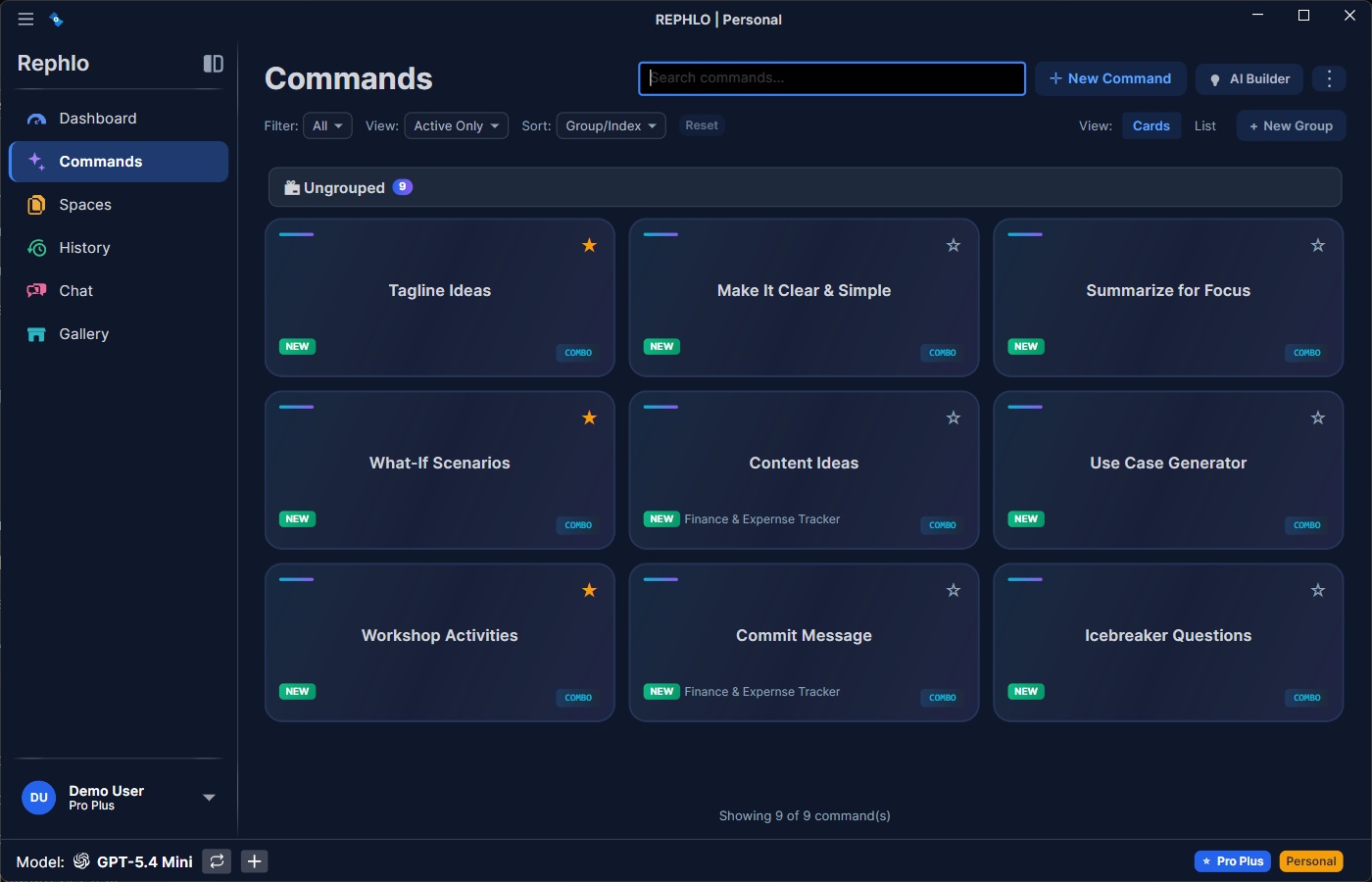1372x882 pixels.
Task: Click the Dashboard gauge icon
Action: (36, 119)
